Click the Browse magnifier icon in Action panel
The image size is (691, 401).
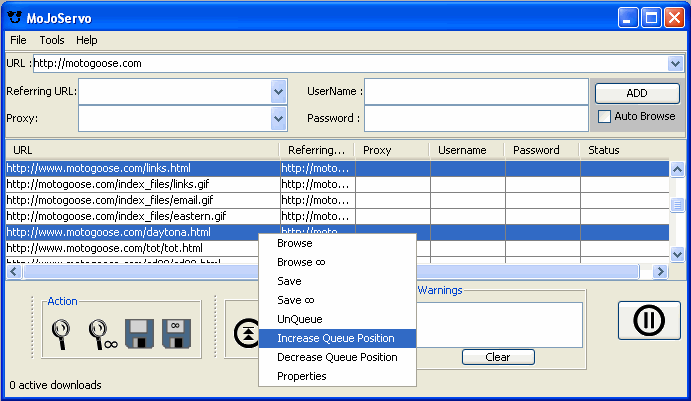(60, 334)
